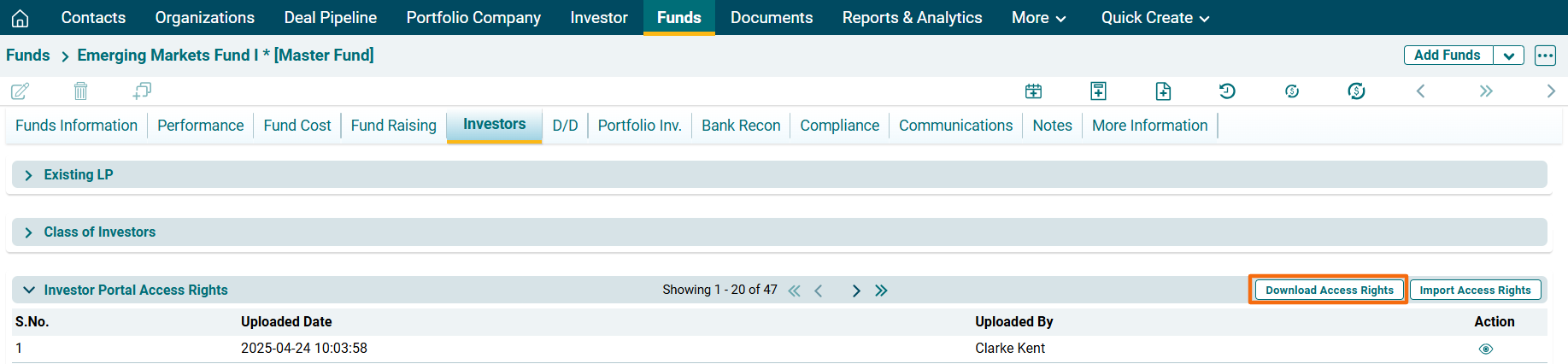Click the Download Access Rights button
The width and height of the screenshot is (1568, 364).
[x=1329, y=291]
